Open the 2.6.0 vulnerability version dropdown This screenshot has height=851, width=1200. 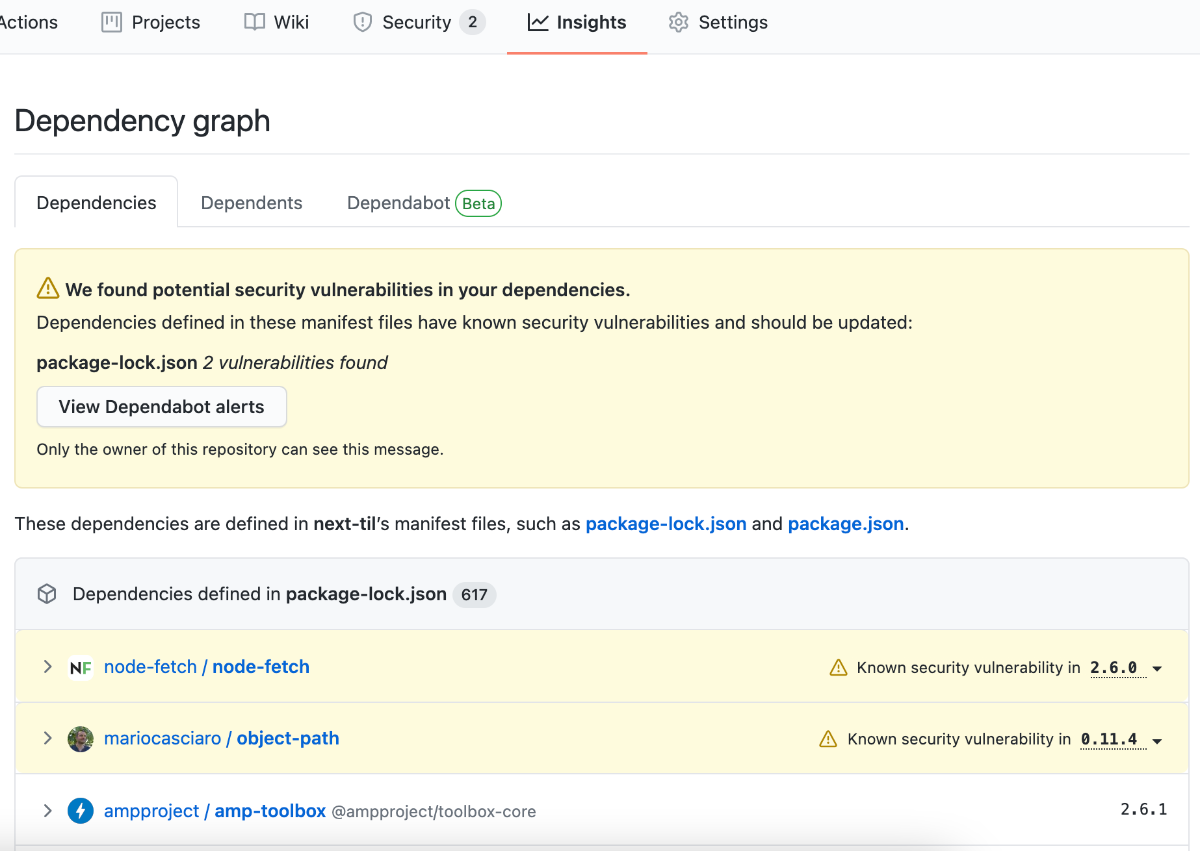[1157, 668]
